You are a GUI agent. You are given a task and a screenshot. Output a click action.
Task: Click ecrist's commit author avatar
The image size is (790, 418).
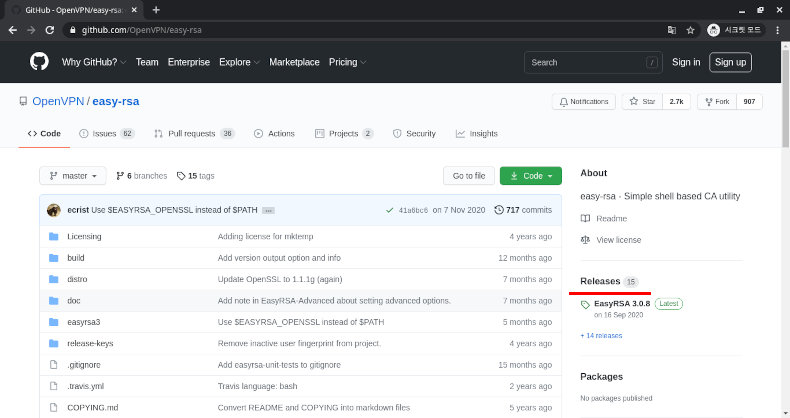click(x=54, y=210)
